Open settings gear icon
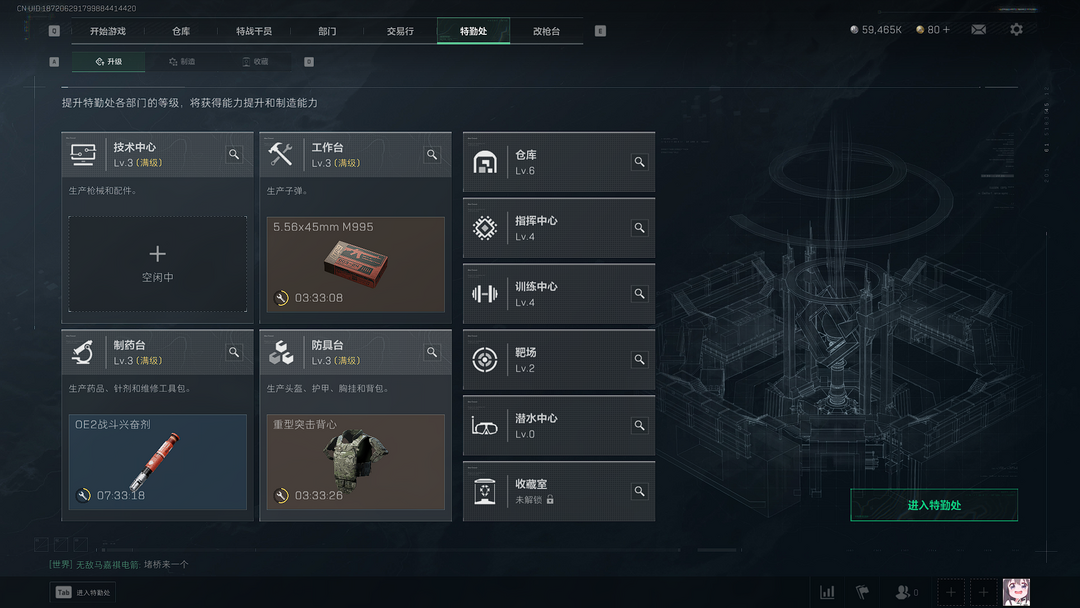This screenshot has width=1080, height=608. (1016, 30)
